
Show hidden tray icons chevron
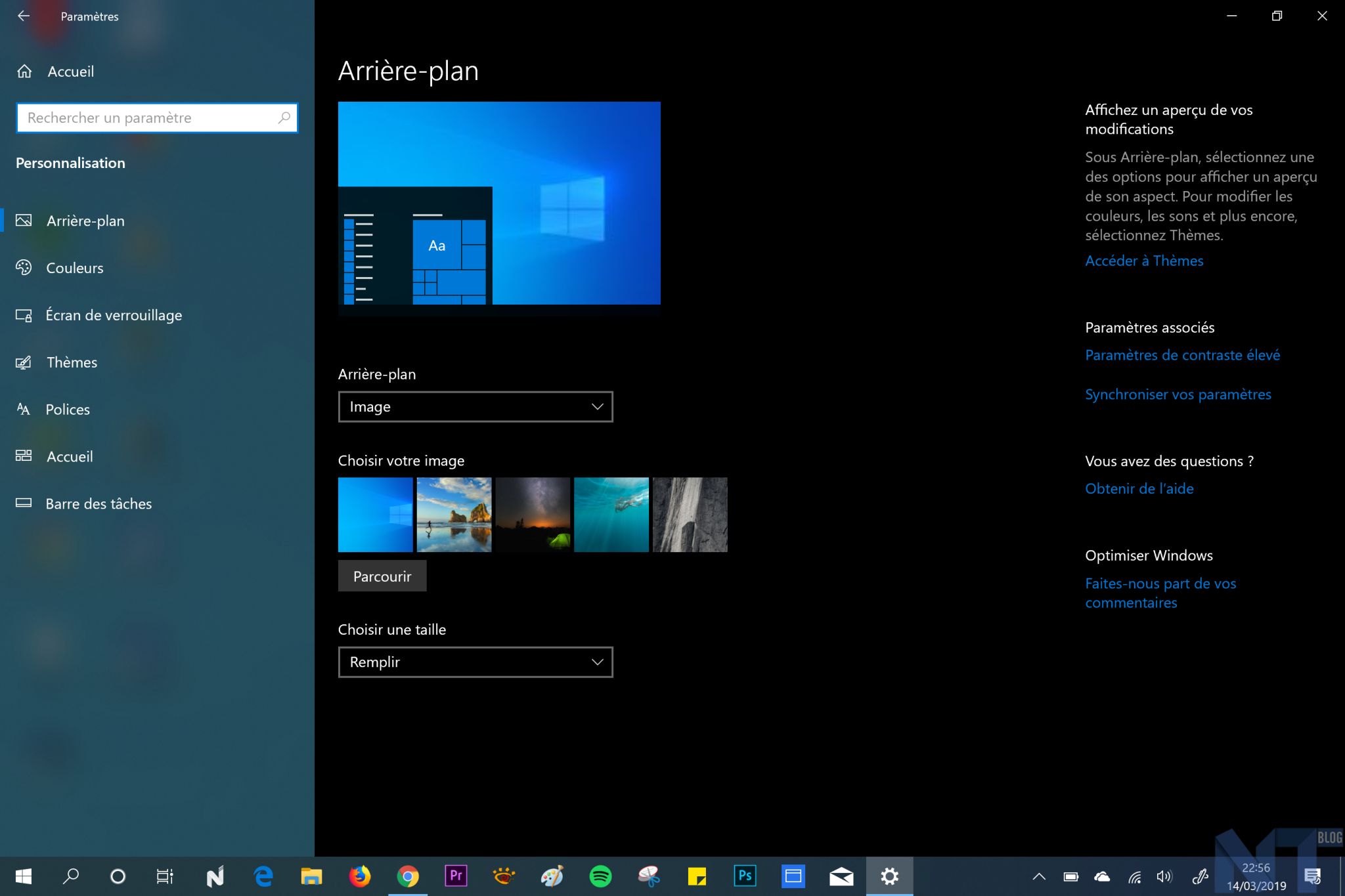click(x=1039, y=876)
